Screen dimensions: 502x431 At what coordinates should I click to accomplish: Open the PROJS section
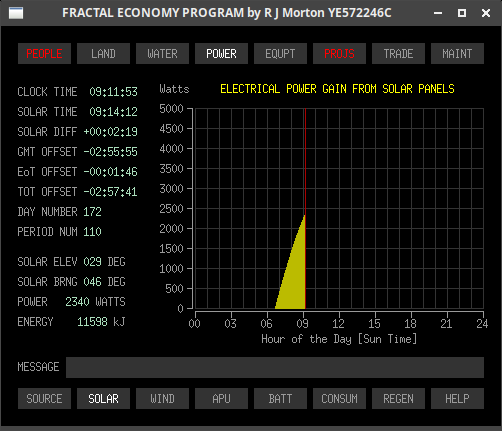pyautogui.click(x=339, y=53)
